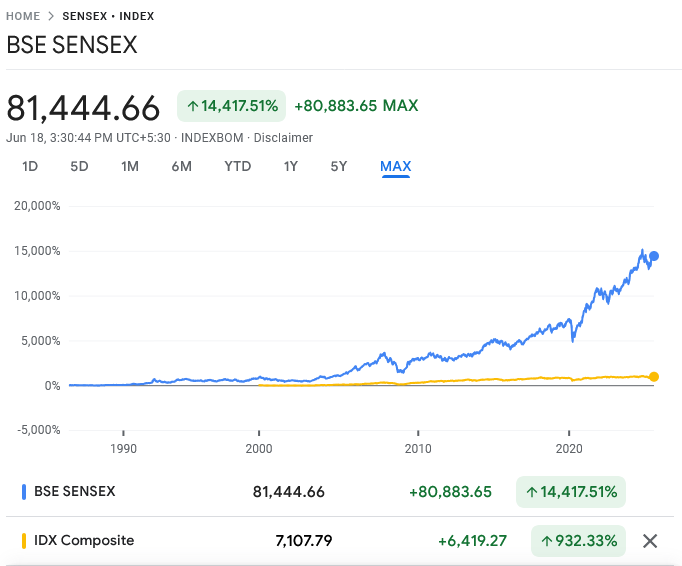The height and width of the screenshot is (566, 682).
Task: Select the 5D time range tab
Action: coord(79,166)
